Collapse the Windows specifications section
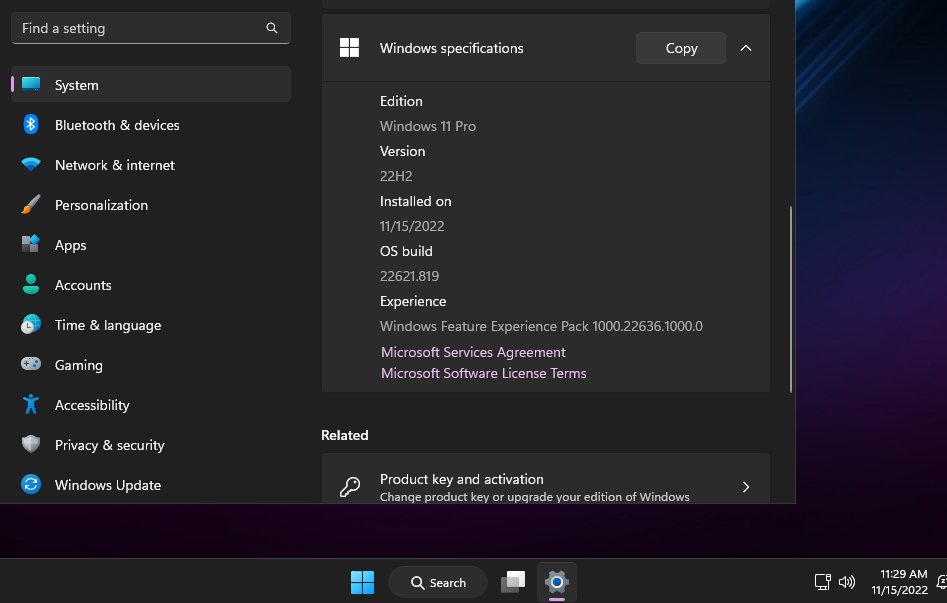 coord(746,48)
